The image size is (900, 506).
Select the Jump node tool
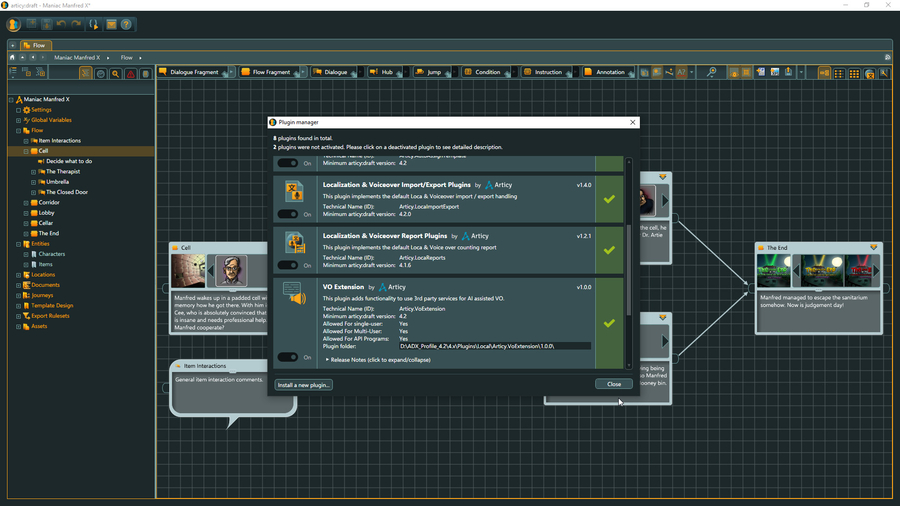coord(433,72)
